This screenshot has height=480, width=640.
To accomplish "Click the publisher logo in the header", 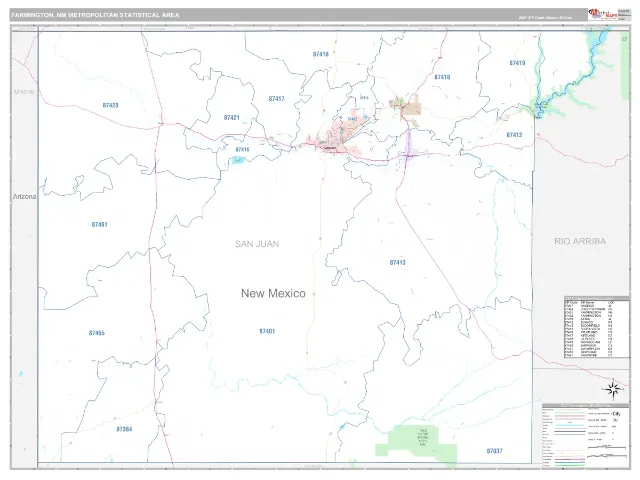I will click(x=603, y=14).
